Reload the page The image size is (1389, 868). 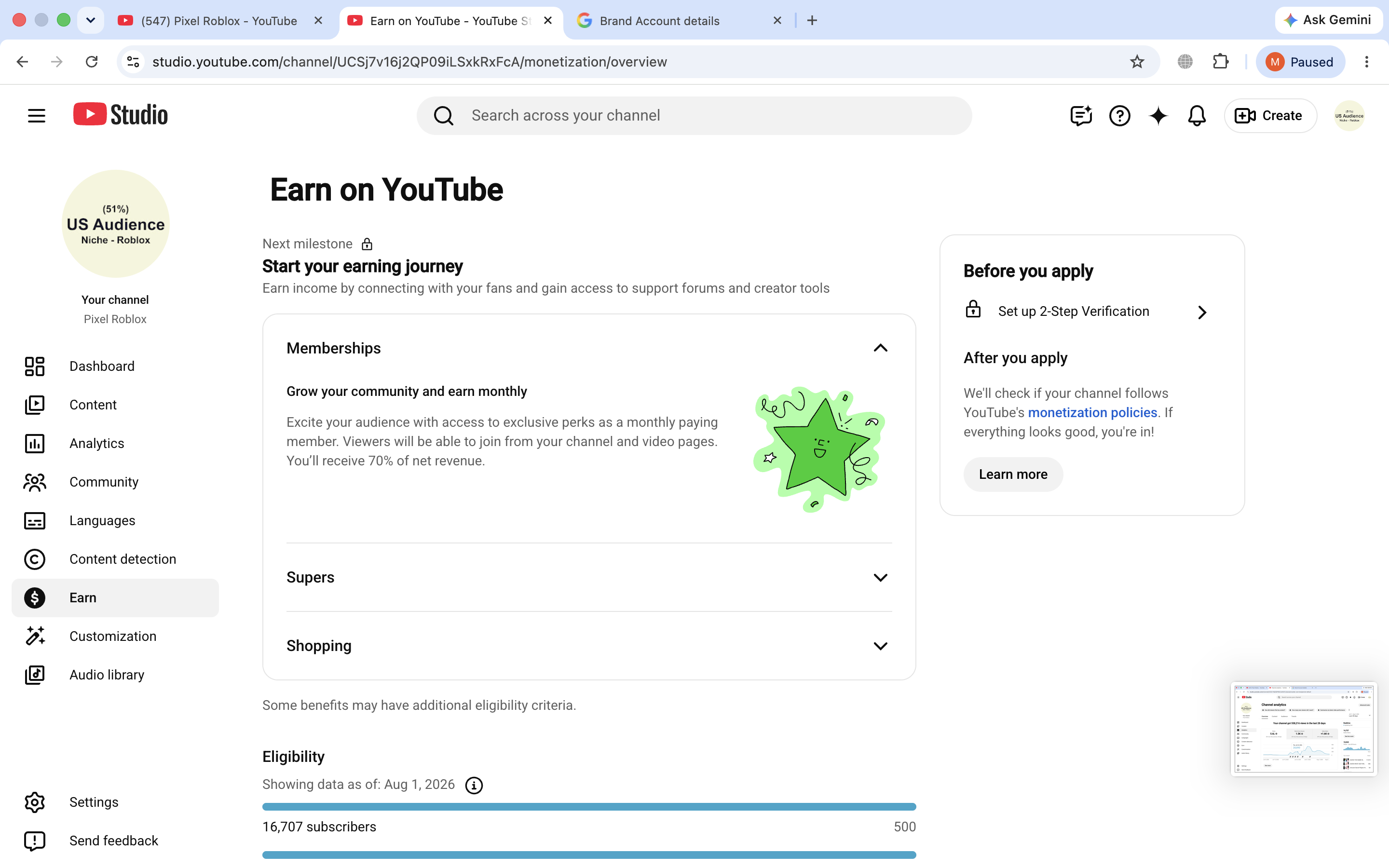click(92, 61)
